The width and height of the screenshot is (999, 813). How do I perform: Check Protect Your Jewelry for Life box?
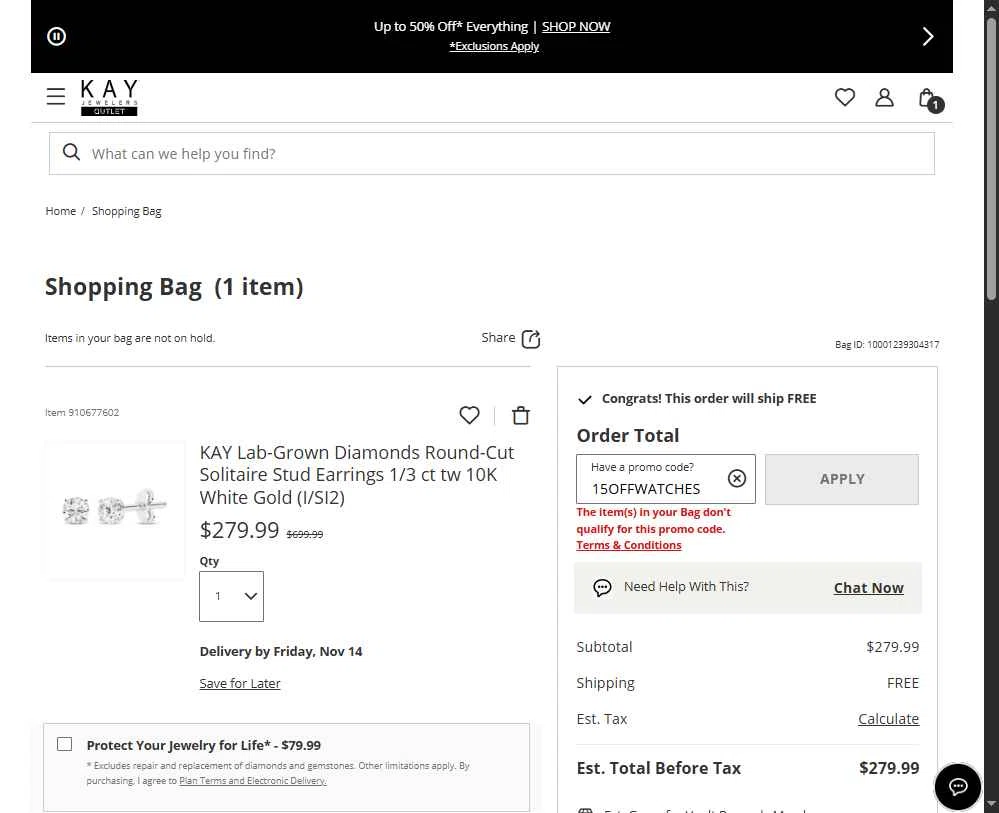coord(64,744)
